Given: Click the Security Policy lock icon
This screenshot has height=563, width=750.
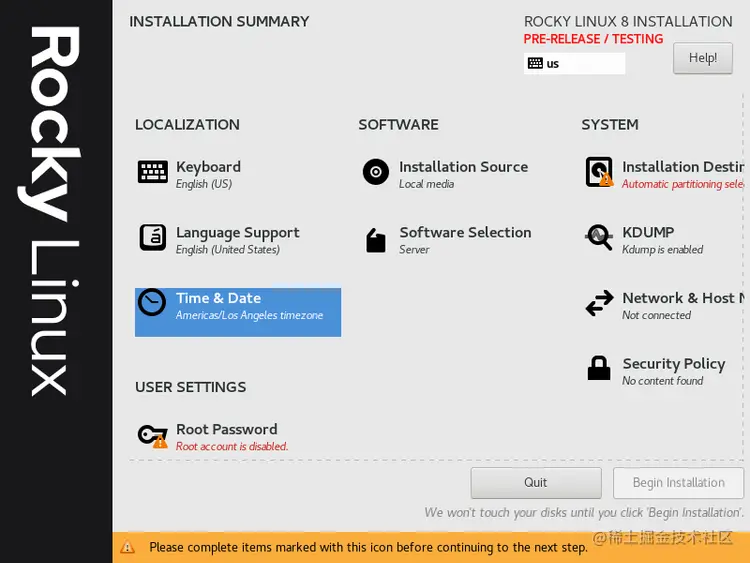Looking at the screenshot, I should pos(599,368).
